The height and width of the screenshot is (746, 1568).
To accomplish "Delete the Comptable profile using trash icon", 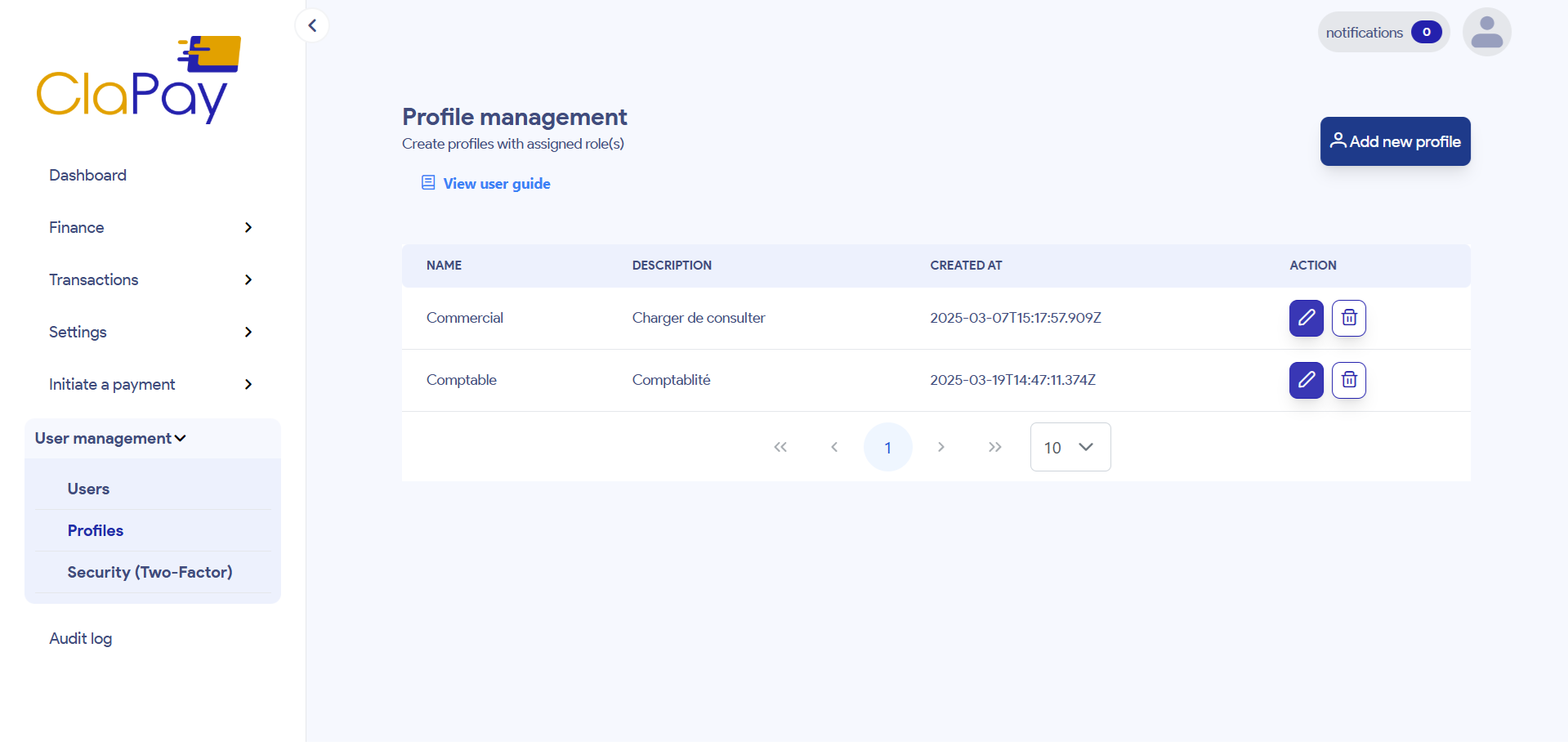I will [x=1348, y=380].
